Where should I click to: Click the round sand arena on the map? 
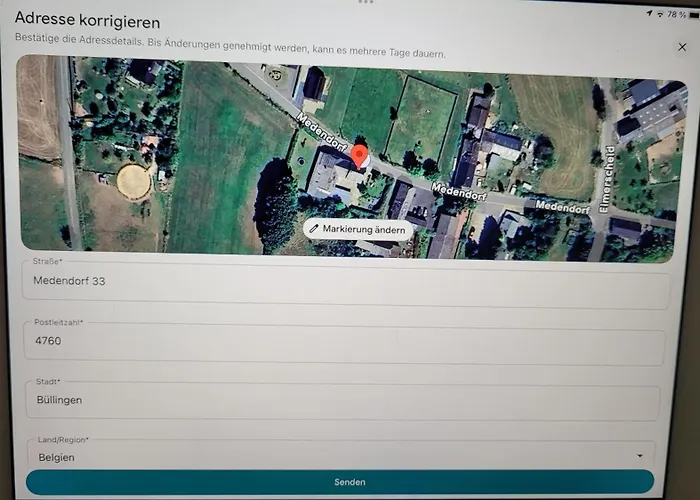(134, 181)
